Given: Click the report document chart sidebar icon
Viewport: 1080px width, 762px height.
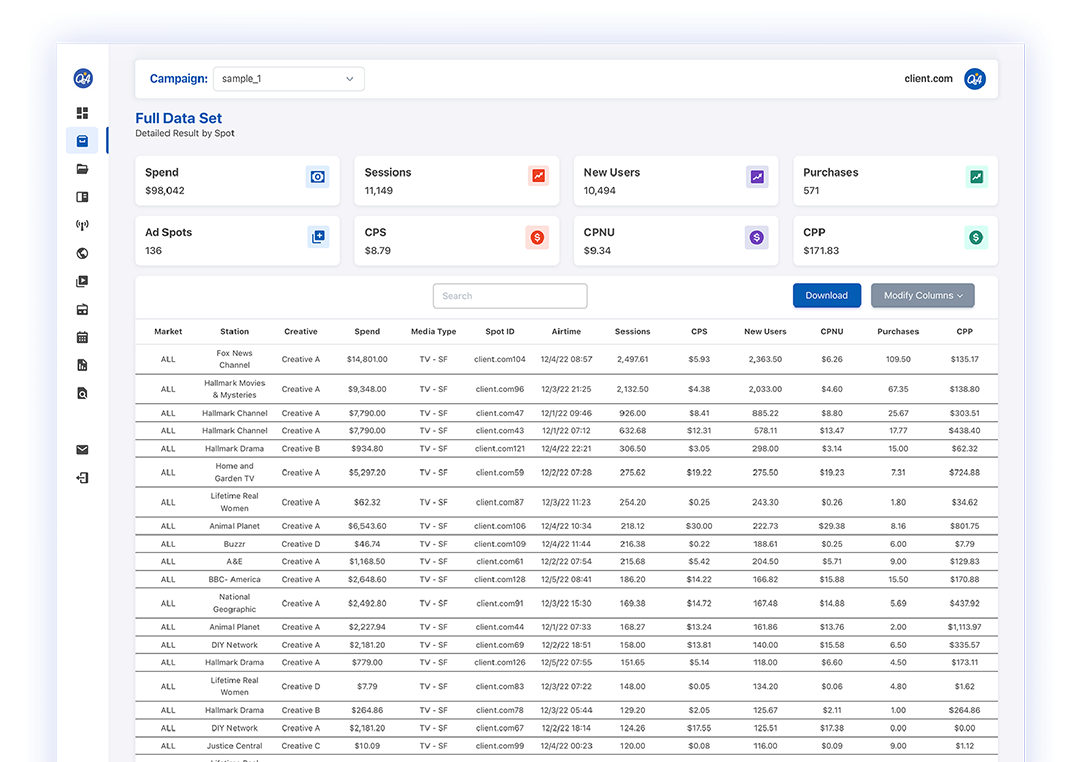Looking at the screenshot, I should click(82, 365).
